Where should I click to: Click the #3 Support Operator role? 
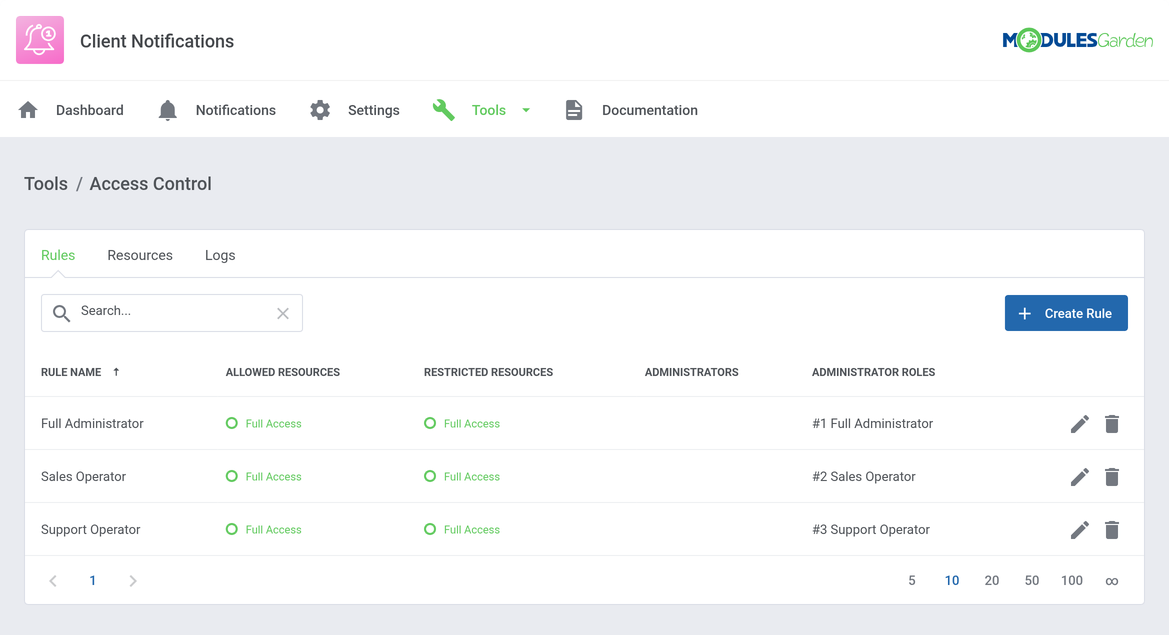[x=871, y=529]
